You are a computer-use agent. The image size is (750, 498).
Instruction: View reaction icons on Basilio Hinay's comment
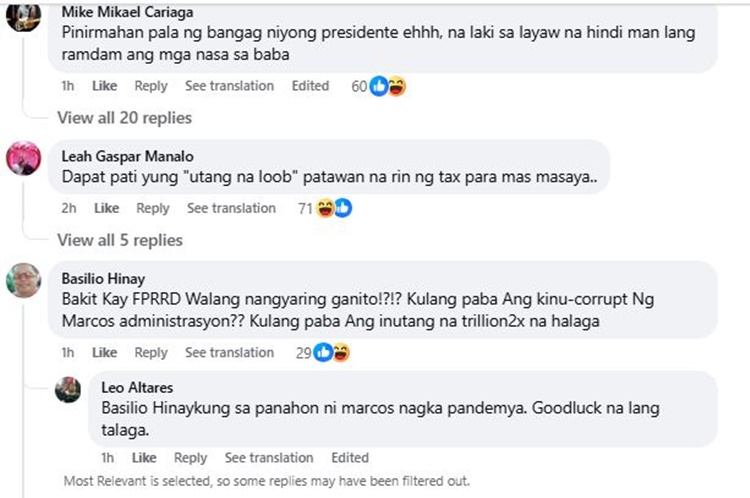click(x=332, y=352)
